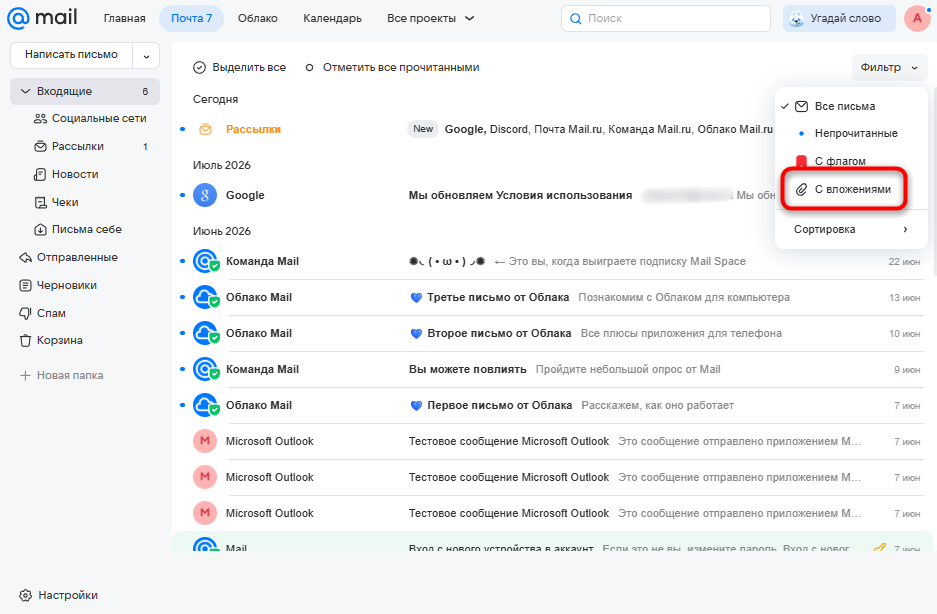Click the Новости folder icon
Image resolution: width=937 pixels, height=614 pixels.
click(40, 175)
